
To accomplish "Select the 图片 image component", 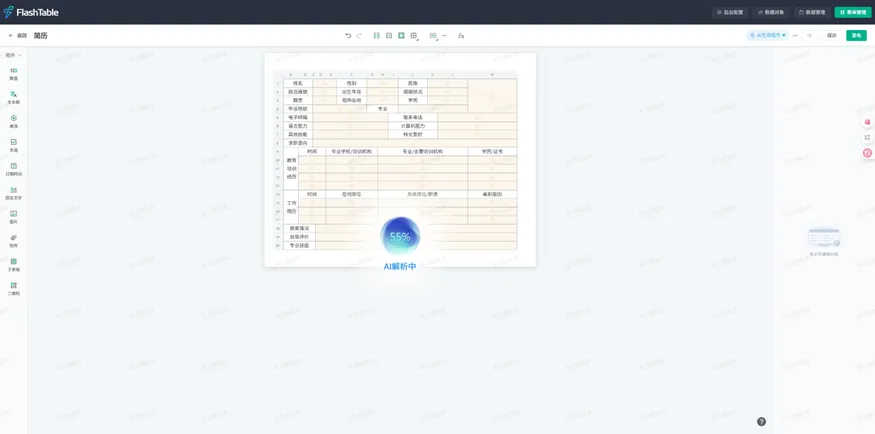I will pos(13,217).
